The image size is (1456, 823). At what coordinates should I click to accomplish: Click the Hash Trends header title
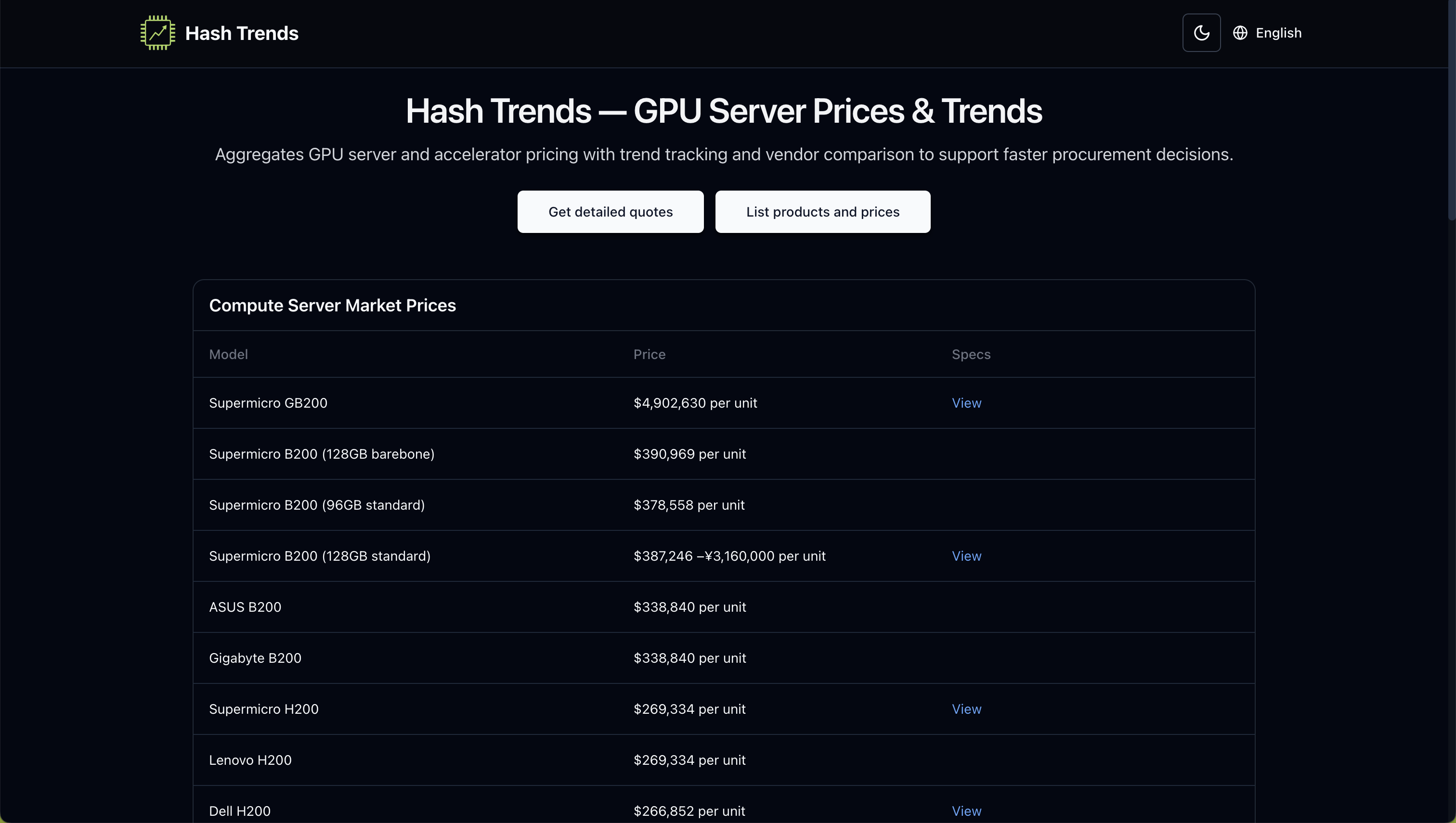241,32
